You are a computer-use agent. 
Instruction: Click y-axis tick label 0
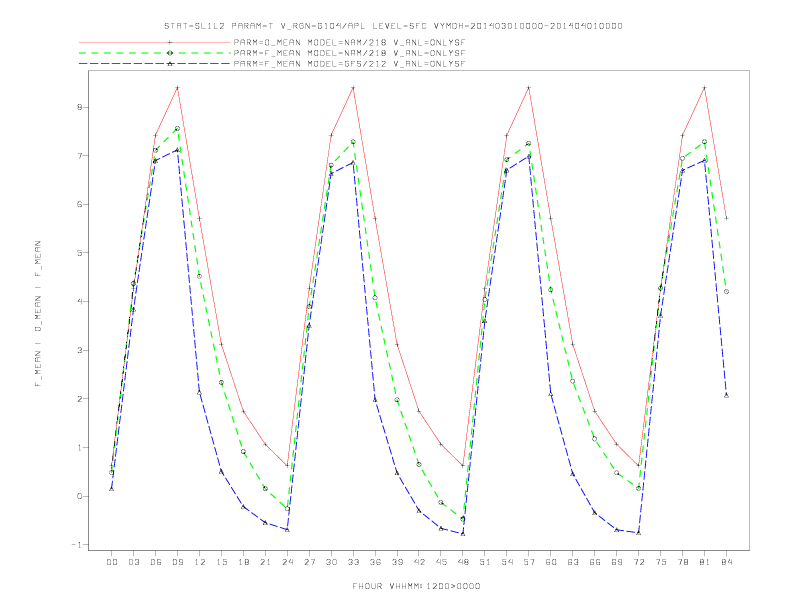click(x=80, y=496)
